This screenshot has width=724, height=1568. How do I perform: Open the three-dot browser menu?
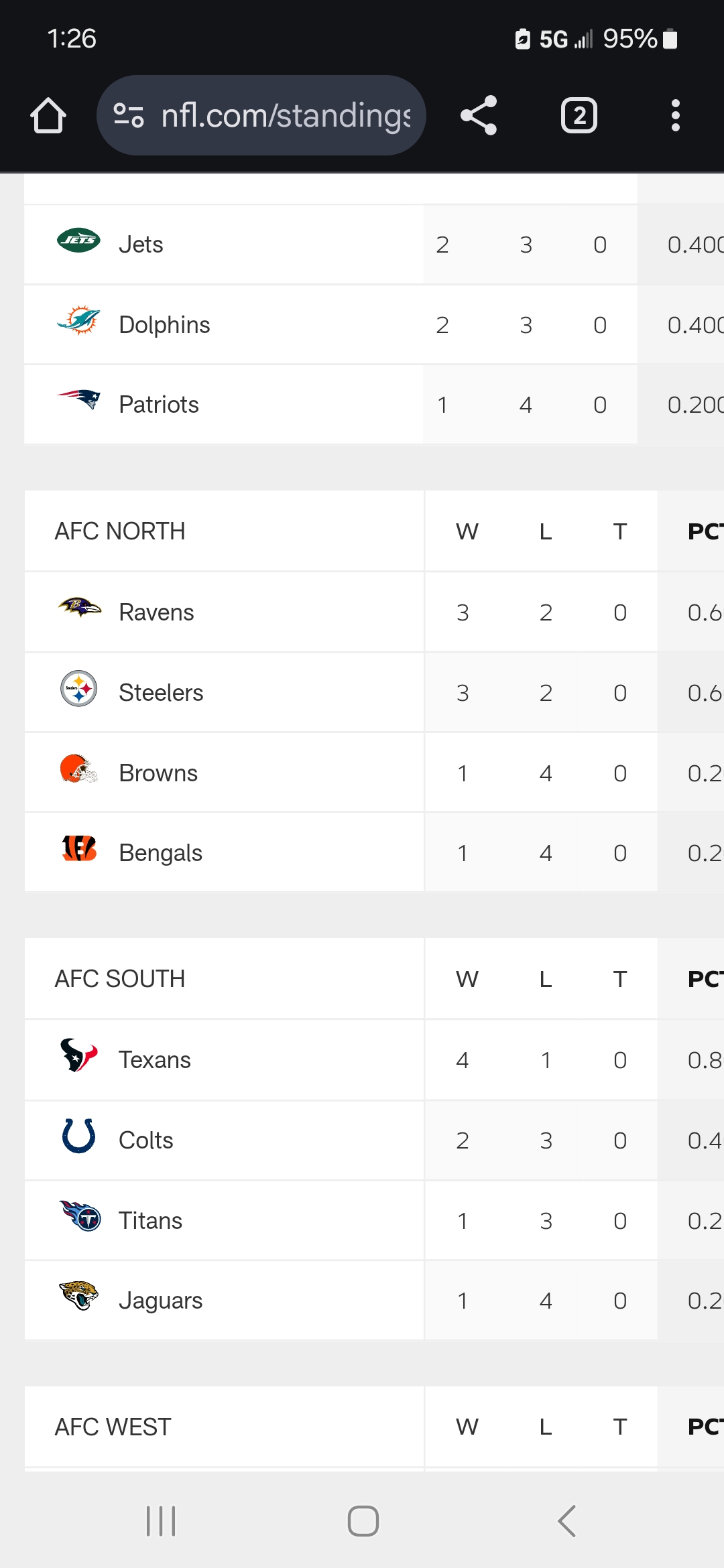click(676, 115)
